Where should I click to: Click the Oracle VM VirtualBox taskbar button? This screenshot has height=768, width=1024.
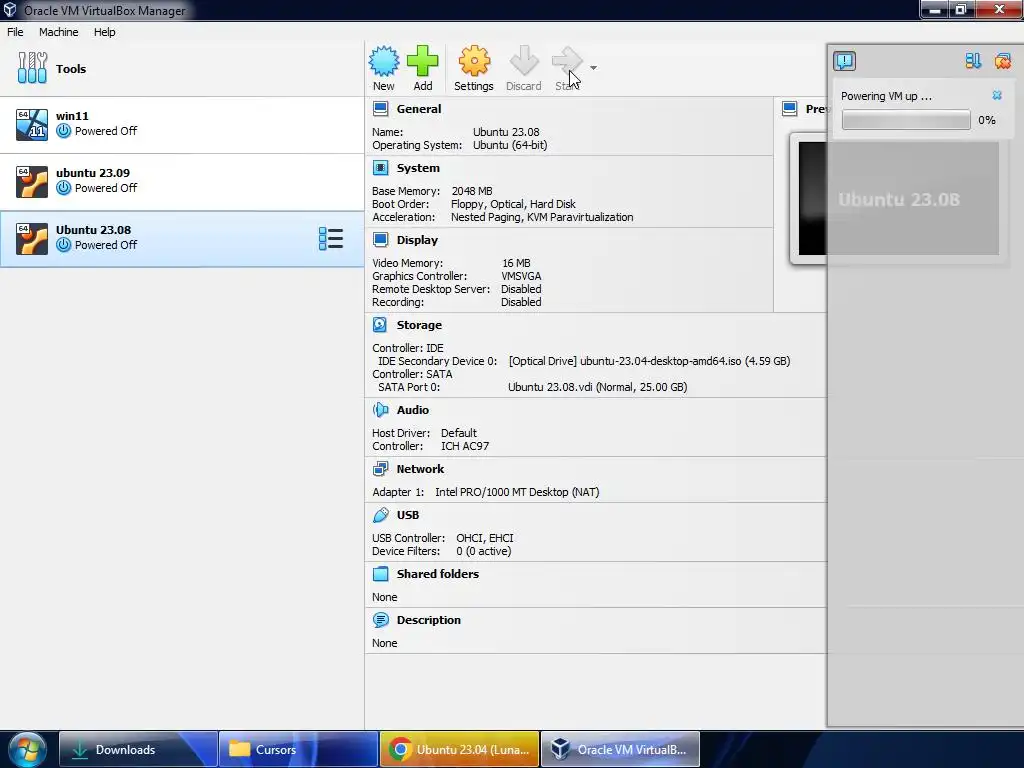point(620,749)
